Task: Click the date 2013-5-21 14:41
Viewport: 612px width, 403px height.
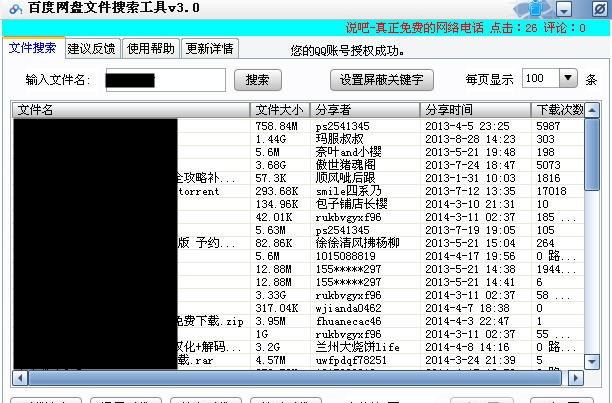Action: pyautogui.click(x=470, y=282)
